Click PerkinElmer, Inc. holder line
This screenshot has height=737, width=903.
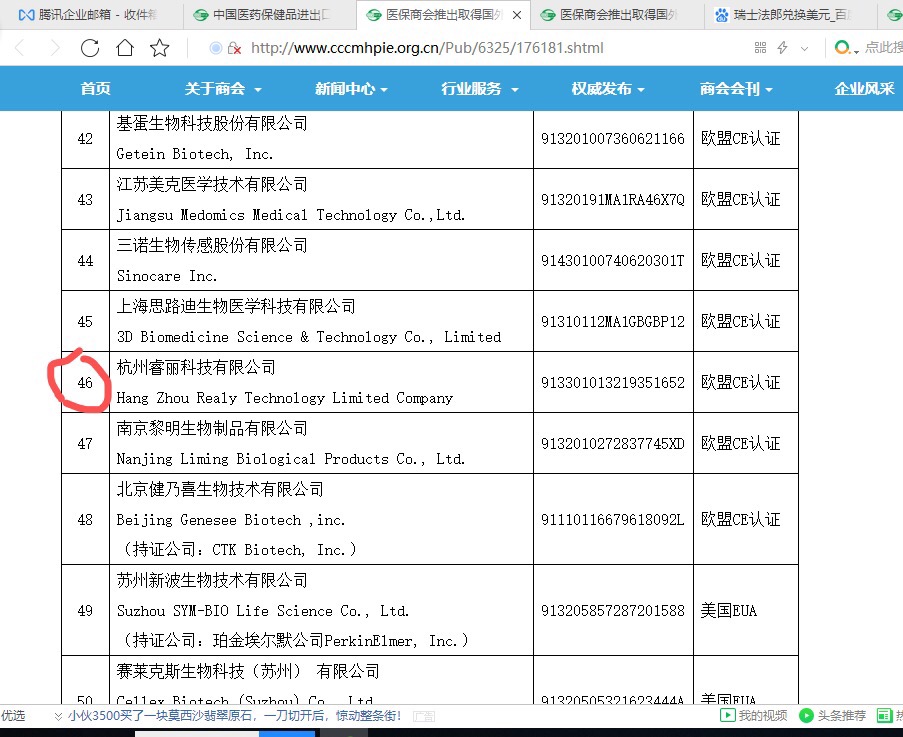pyautogui.click(x=296, y=641)
